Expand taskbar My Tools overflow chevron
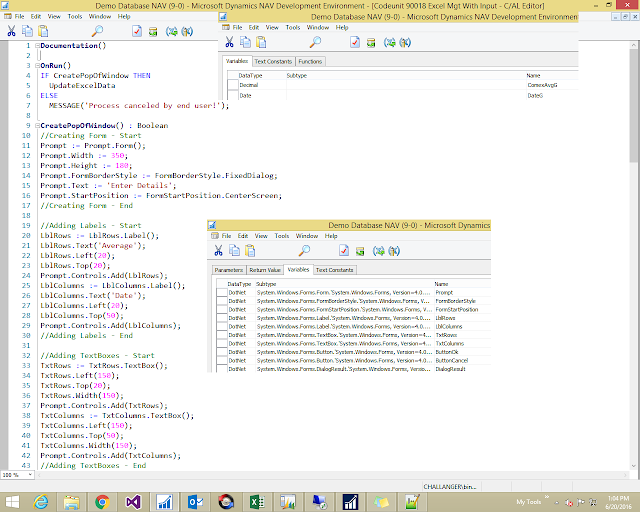Viewport: 640px width, 512px height. [x=547, y=498]
